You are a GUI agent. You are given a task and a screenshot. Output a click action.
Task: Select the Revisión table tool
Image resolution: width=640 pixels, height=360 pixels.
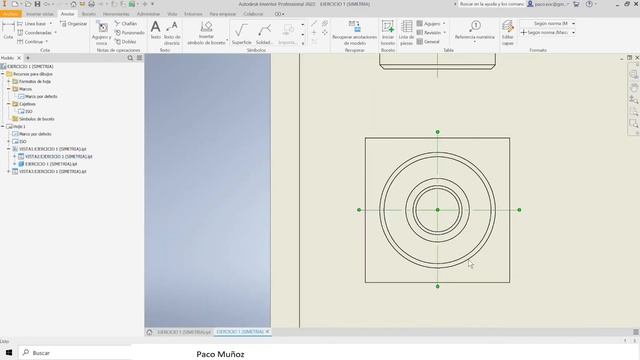429,33
